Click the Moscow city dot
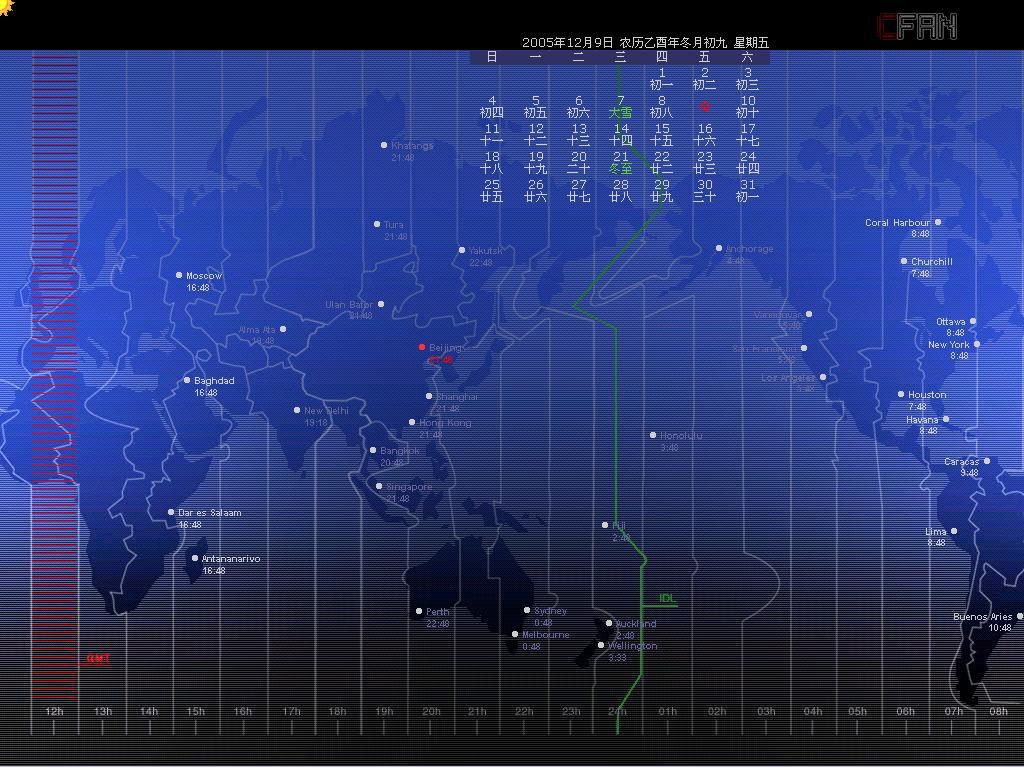Viewport: 1024px width, 768px height. click(x=179, y=275)
